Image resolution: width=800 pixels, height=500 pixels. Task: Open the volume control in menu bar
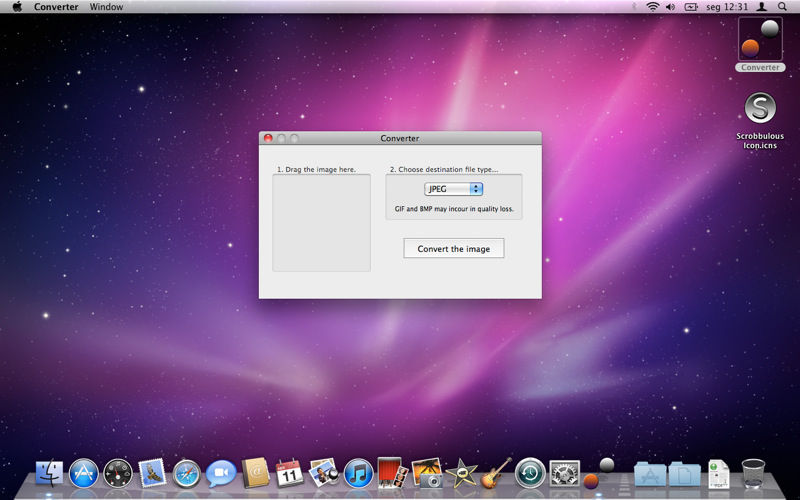(x=670, y=7)
